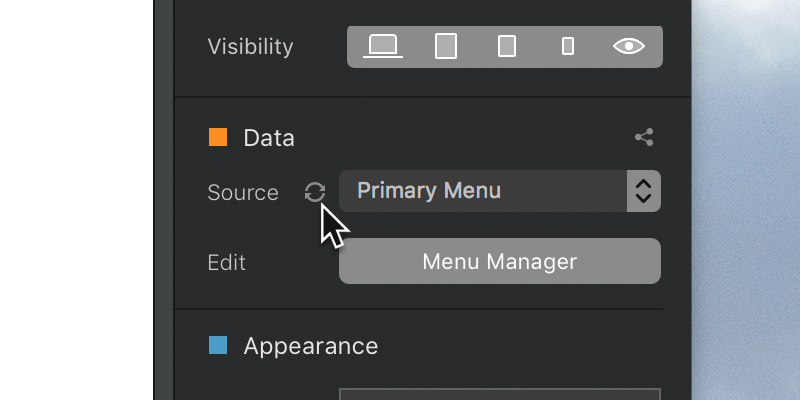Click the gray strip left of panel
This screenshot has width=800, height=400.
[164, 200]
